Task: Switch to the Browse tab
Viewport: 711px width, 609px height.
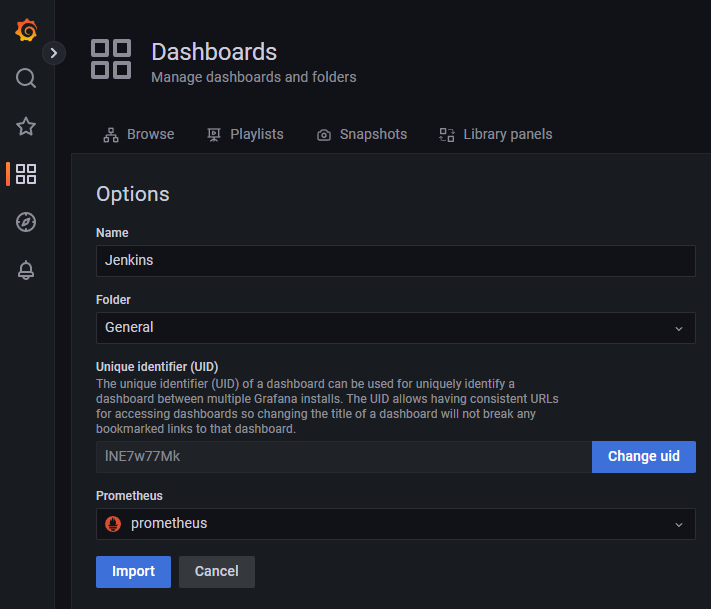Action: point(139,134)
